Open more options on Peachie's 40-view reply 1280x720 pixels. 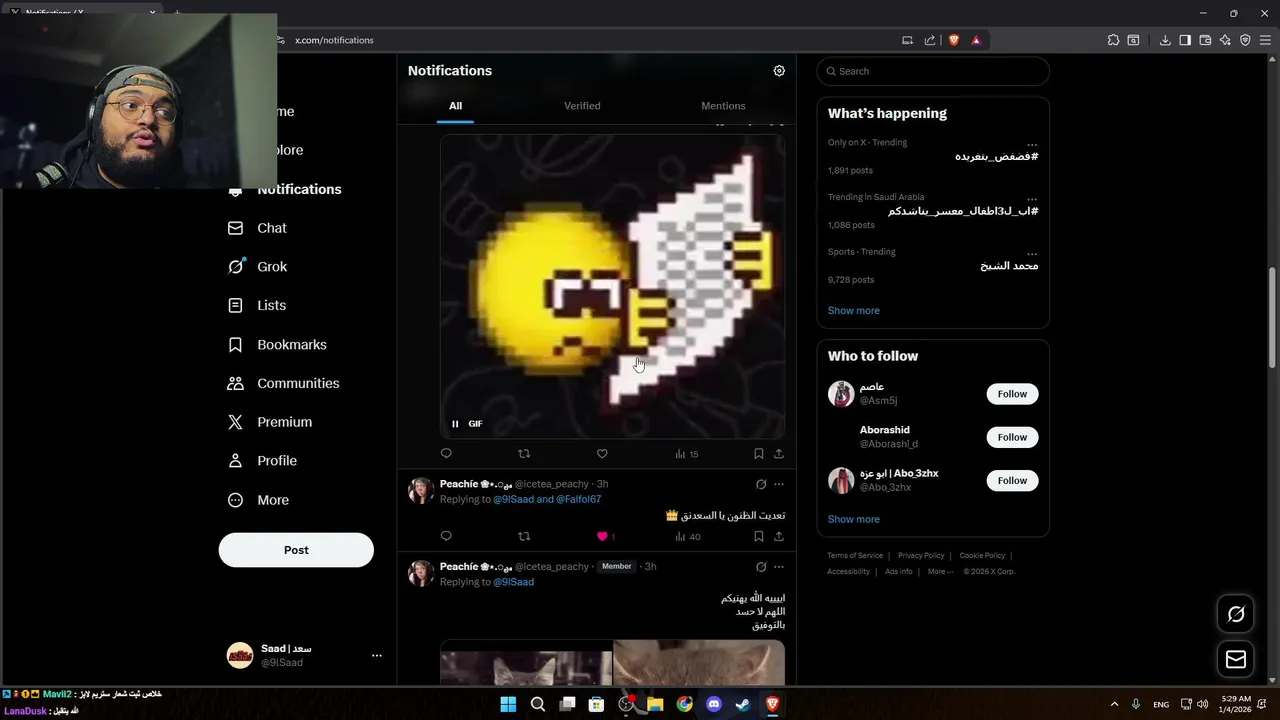(779, 484)
